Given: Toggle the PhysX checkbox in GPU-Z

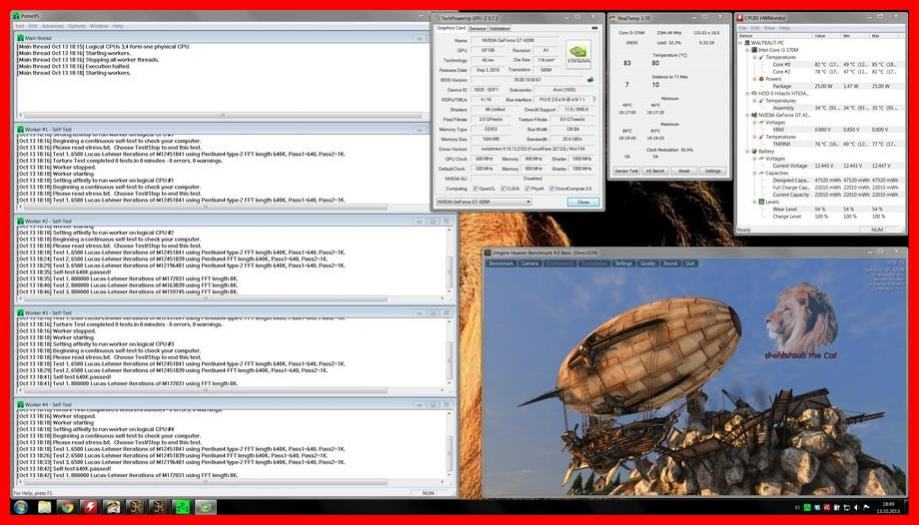Looking at the screenshot, I should (527, 189).
